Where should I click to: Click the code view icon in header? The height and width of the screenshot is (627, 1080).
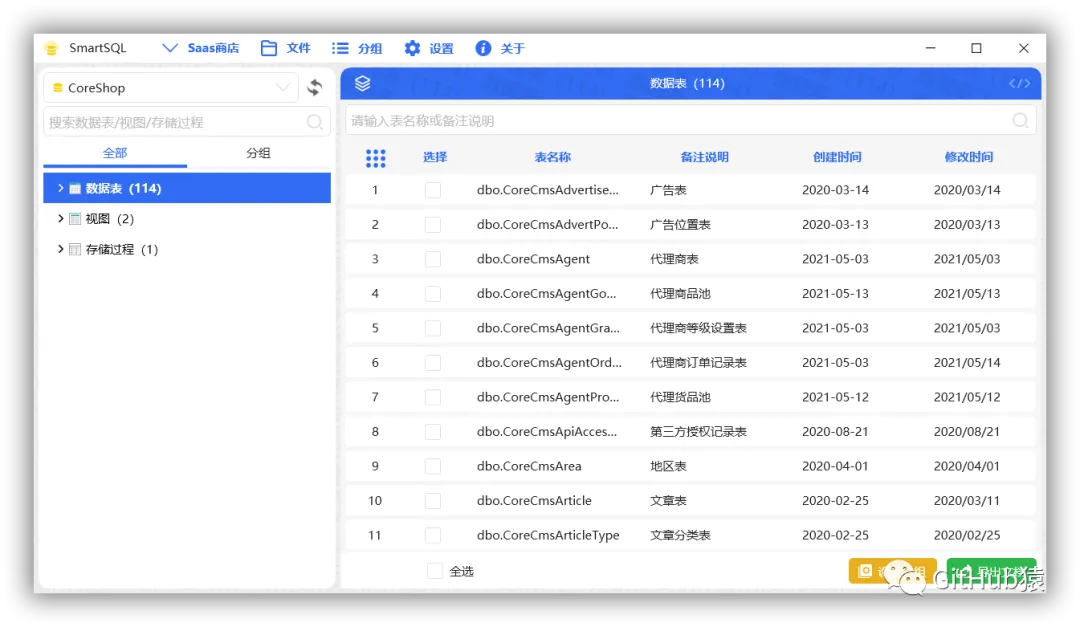(1019, 83)
